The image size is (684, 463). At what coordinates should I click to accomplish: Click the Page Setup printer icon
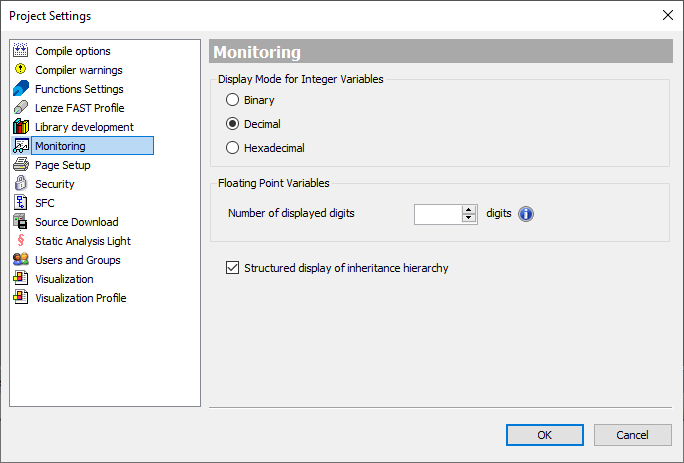(x=21, y=165)
